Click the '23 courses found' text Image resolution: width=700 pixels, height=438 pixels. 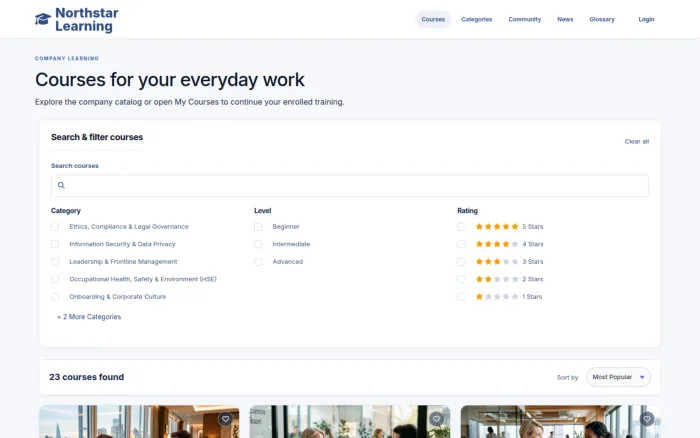[x=87, y=377]
